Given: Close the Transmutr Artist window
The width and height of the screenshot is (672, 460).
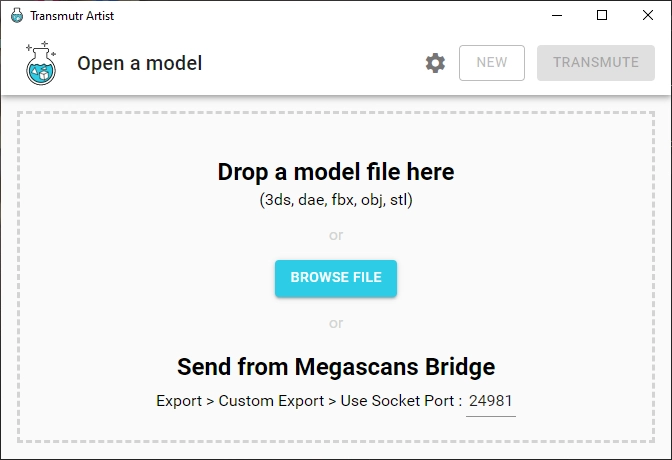Looking at the screenshot, I should coord(648,15).
